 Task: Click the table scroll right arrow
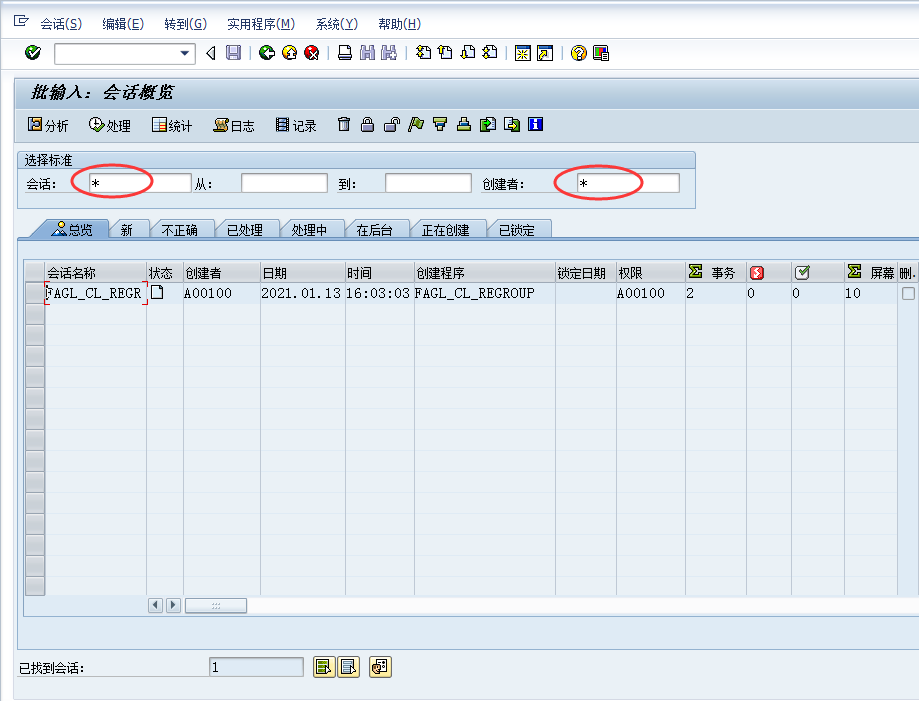point(173,605)
